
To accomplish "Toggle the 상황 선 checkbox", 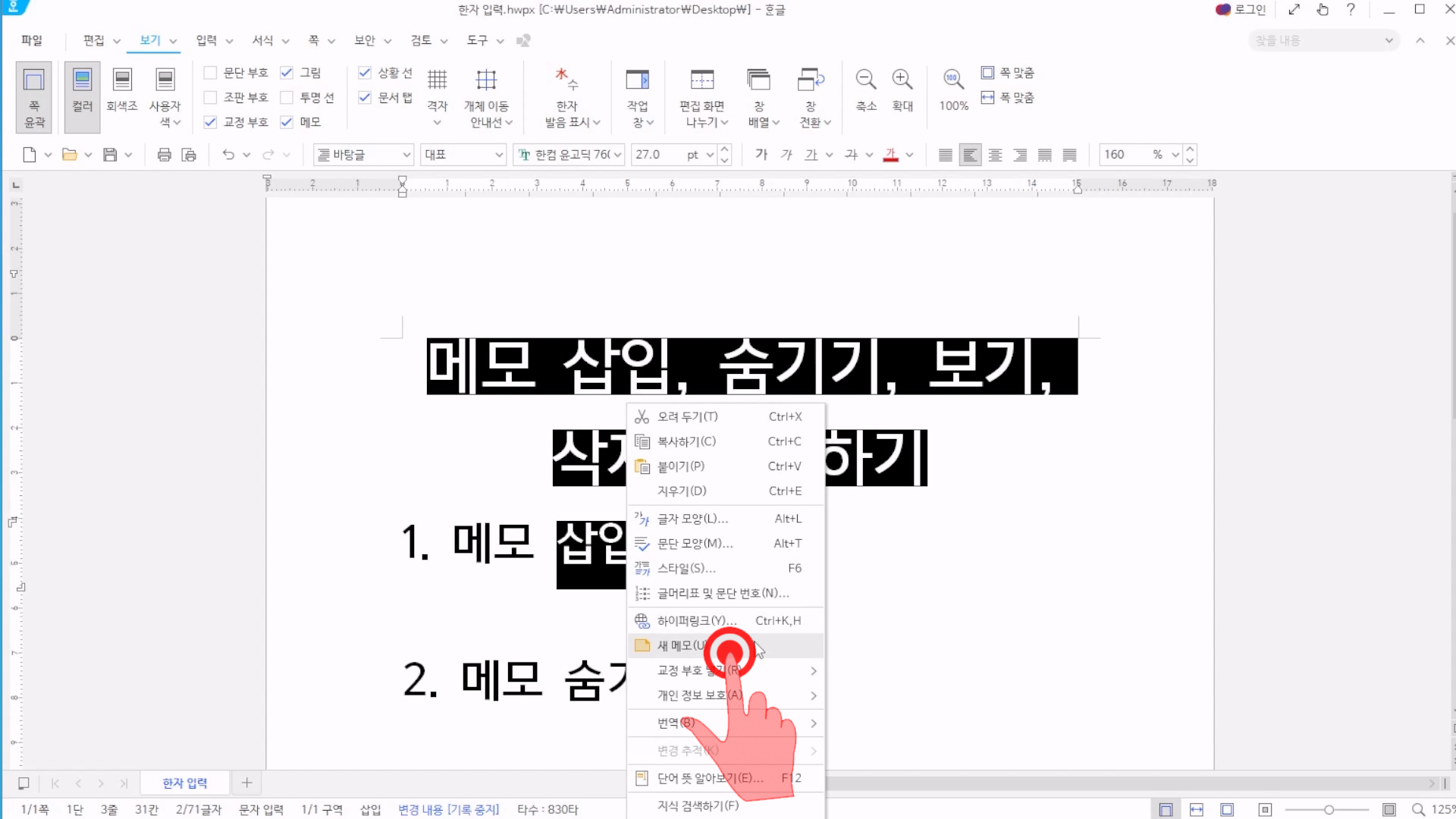I will pos(365,73).
